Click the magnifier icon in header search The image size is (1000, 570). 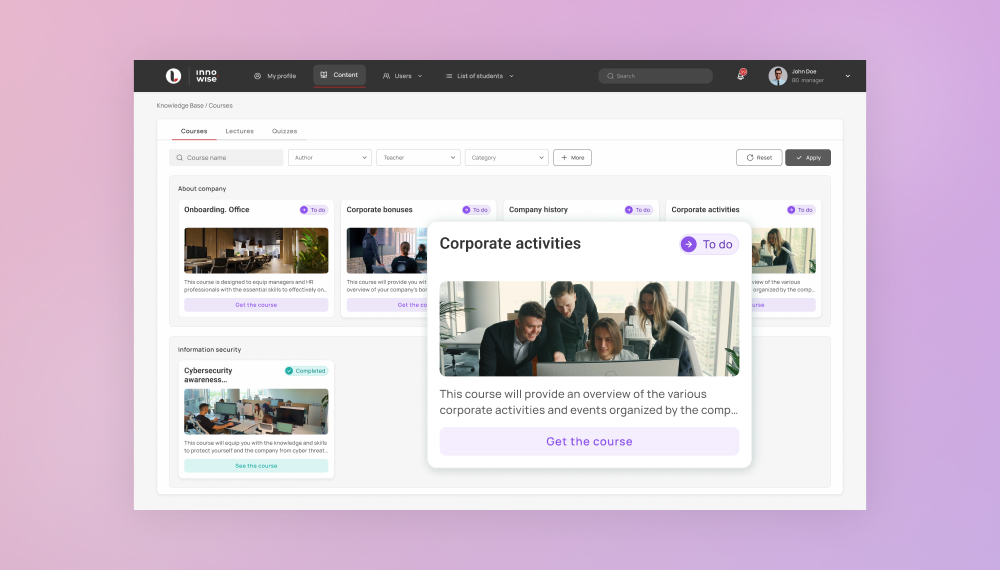click(x=610, y=76)
